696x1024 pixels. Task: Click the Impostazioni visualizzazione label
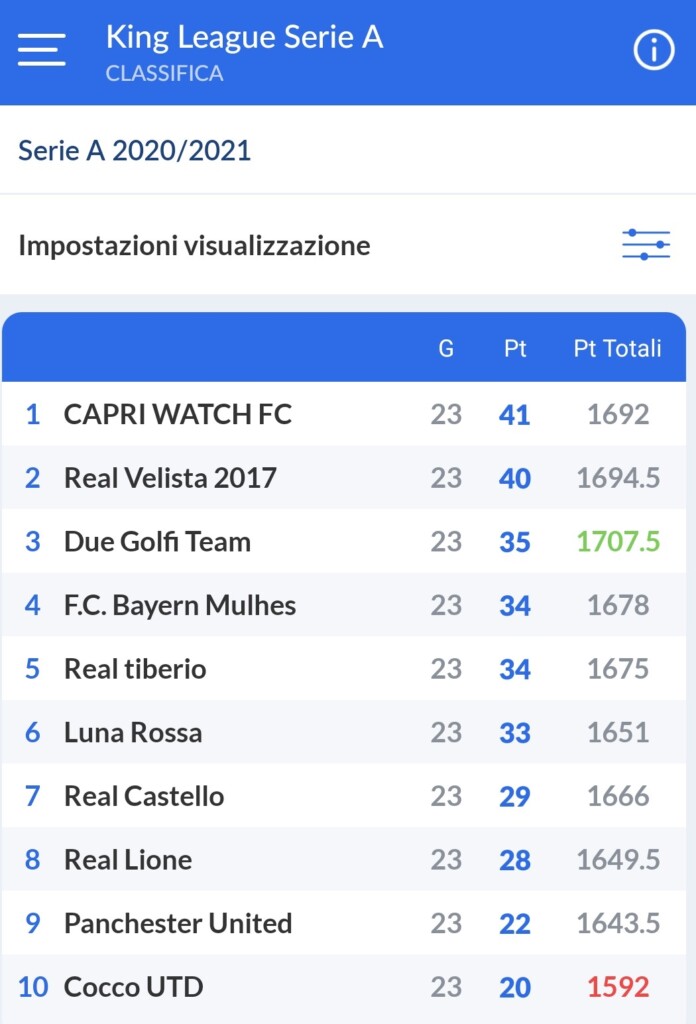194,245
